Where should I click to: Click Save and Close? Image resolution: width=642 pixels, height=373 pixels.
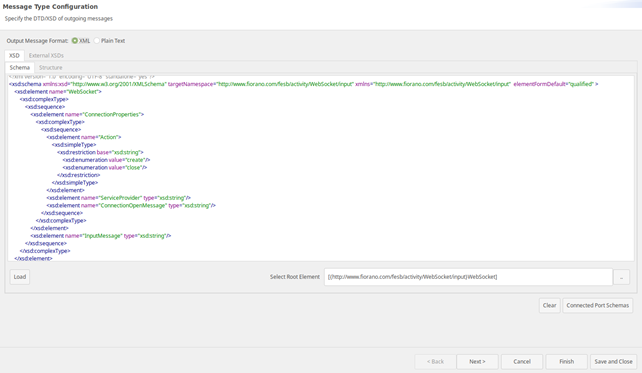click(x=613, y=362)
